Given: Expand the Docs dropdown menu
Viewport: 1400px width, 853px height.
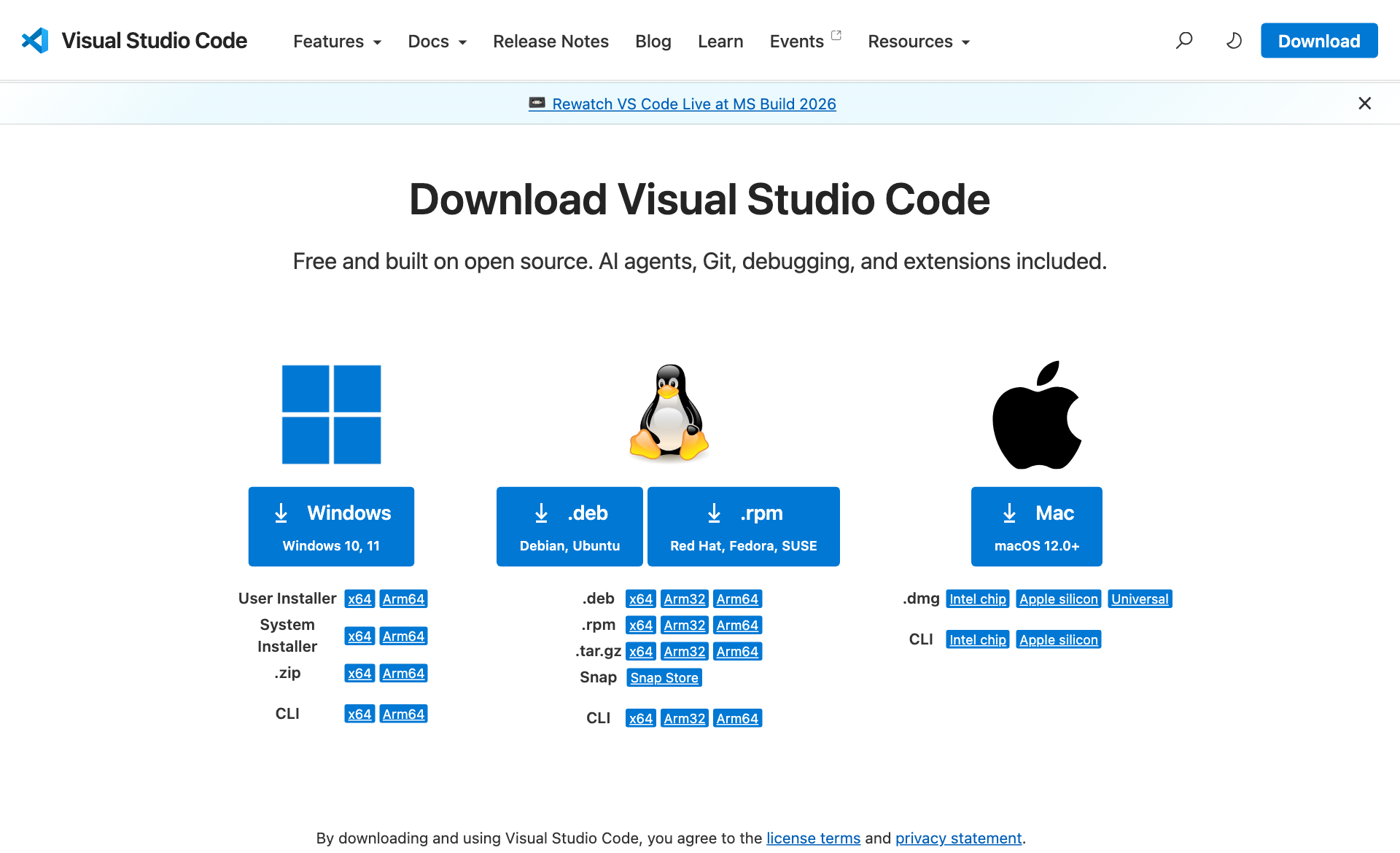Looking at the screenshot, I should pyautogui.click(x=437, y=42).
